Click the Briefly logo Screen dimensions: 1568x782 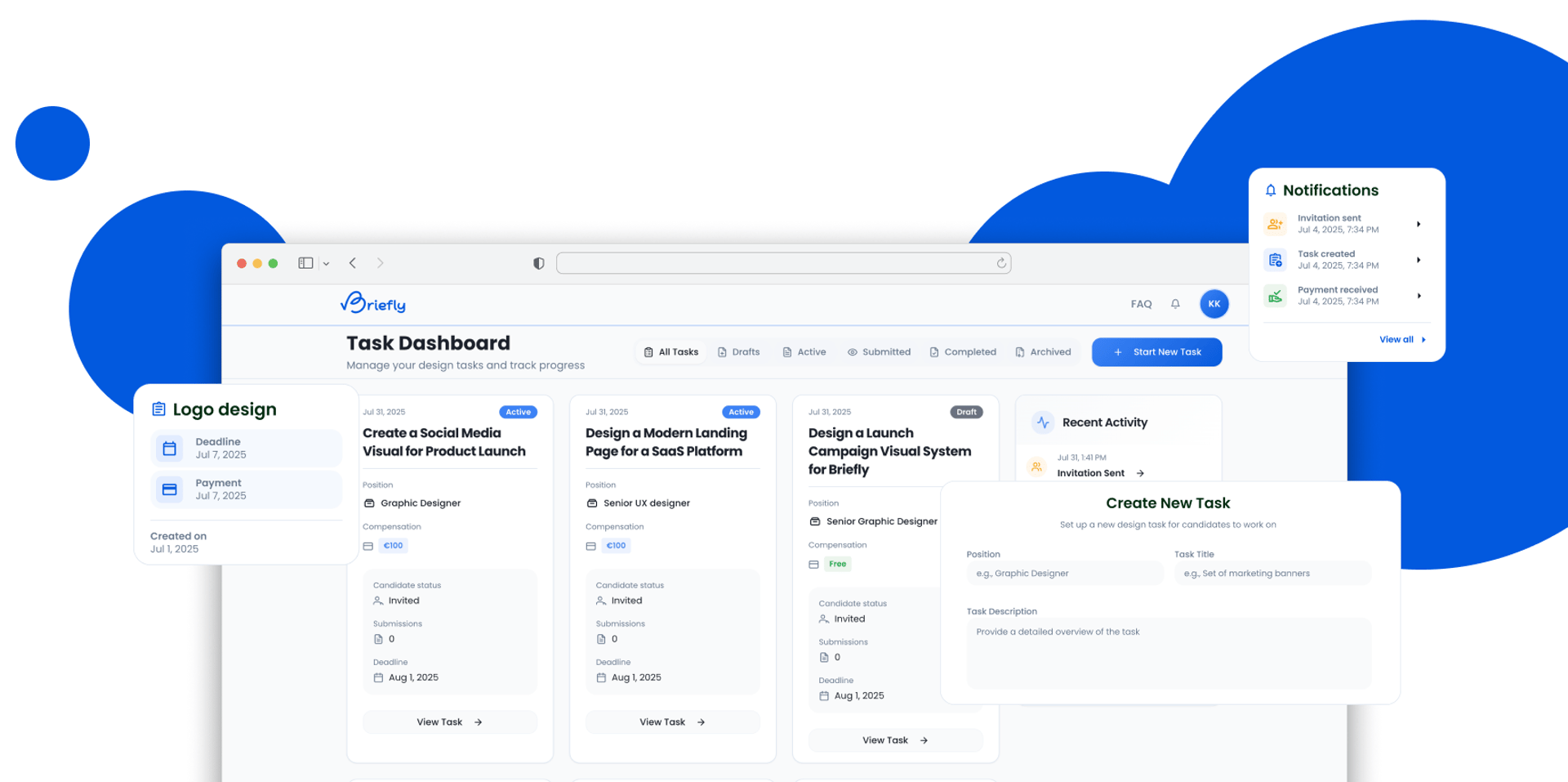[372, 303]
